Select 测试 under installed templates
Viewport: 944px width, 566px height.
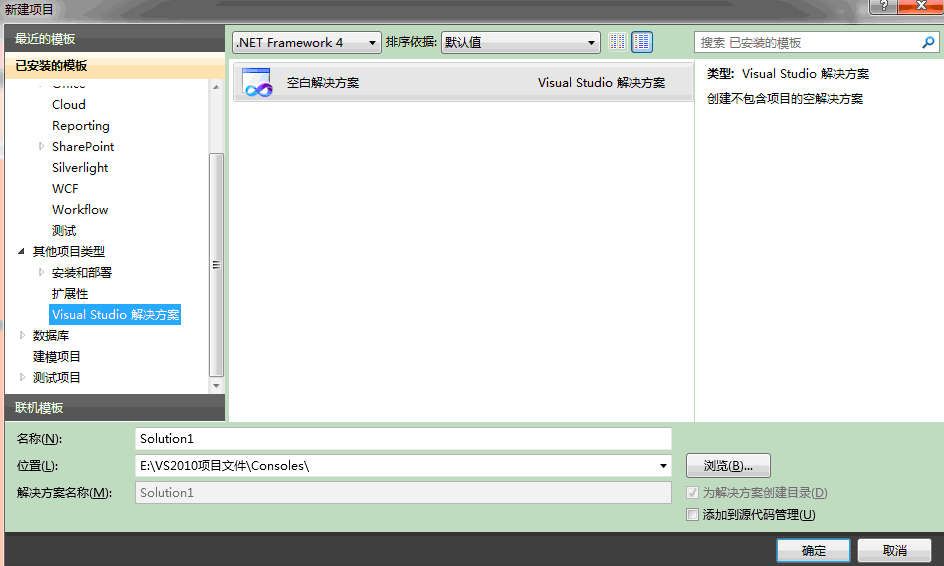tap(64, 231)
